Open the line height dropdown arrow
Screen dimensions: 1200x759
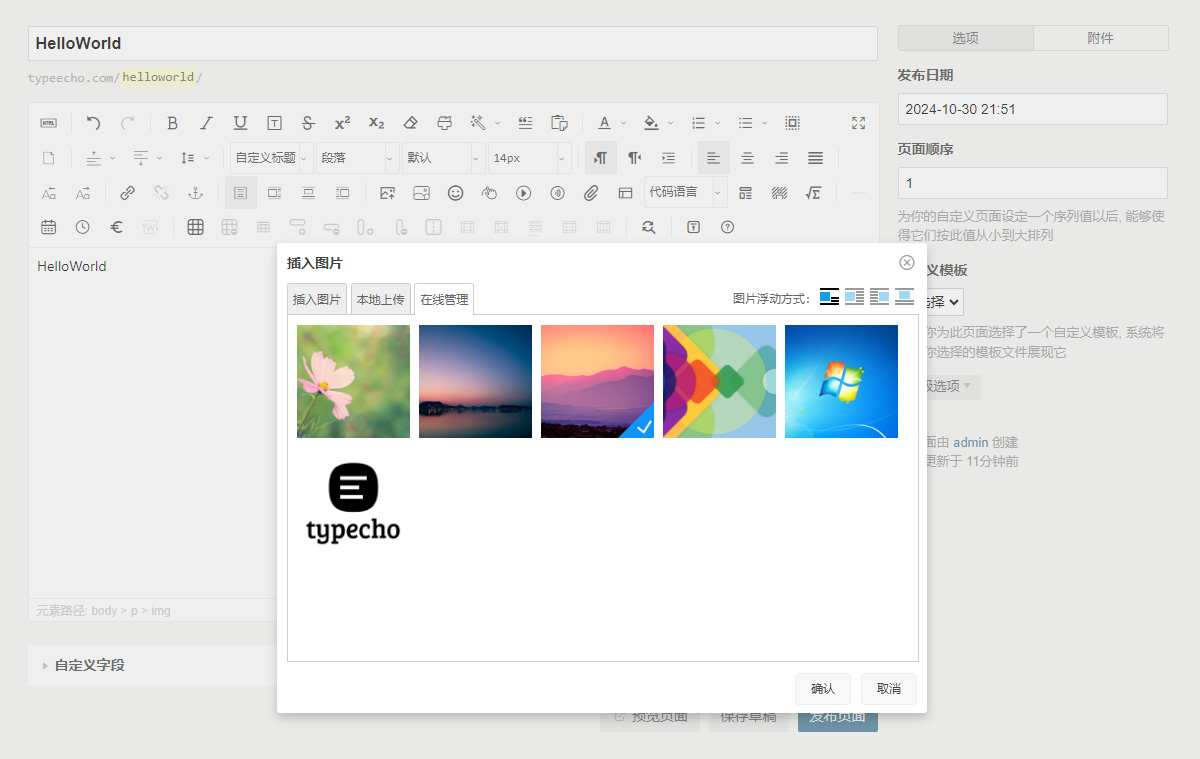pyautogui.click(x=206, y=158)
